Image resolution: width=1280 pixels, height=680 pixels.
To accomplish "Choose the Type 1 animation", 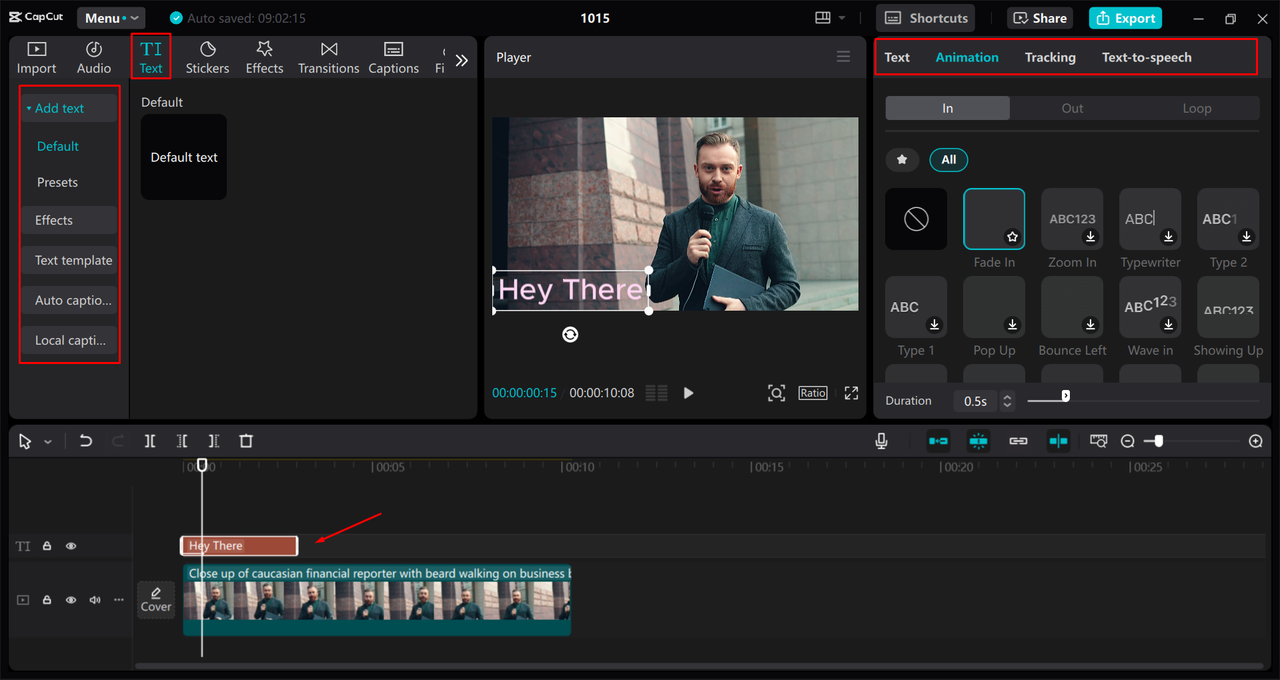I will (x=916, y=307).
